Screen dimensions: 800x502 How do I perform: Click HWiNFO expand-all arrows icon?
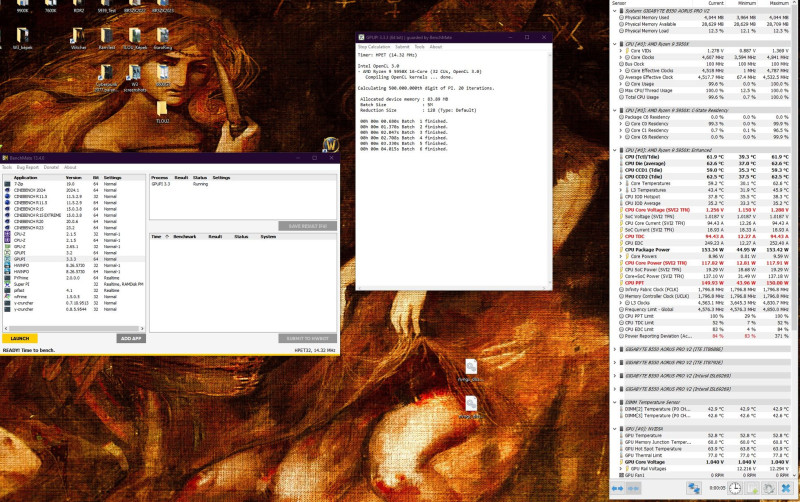click(x=617, y=488)
